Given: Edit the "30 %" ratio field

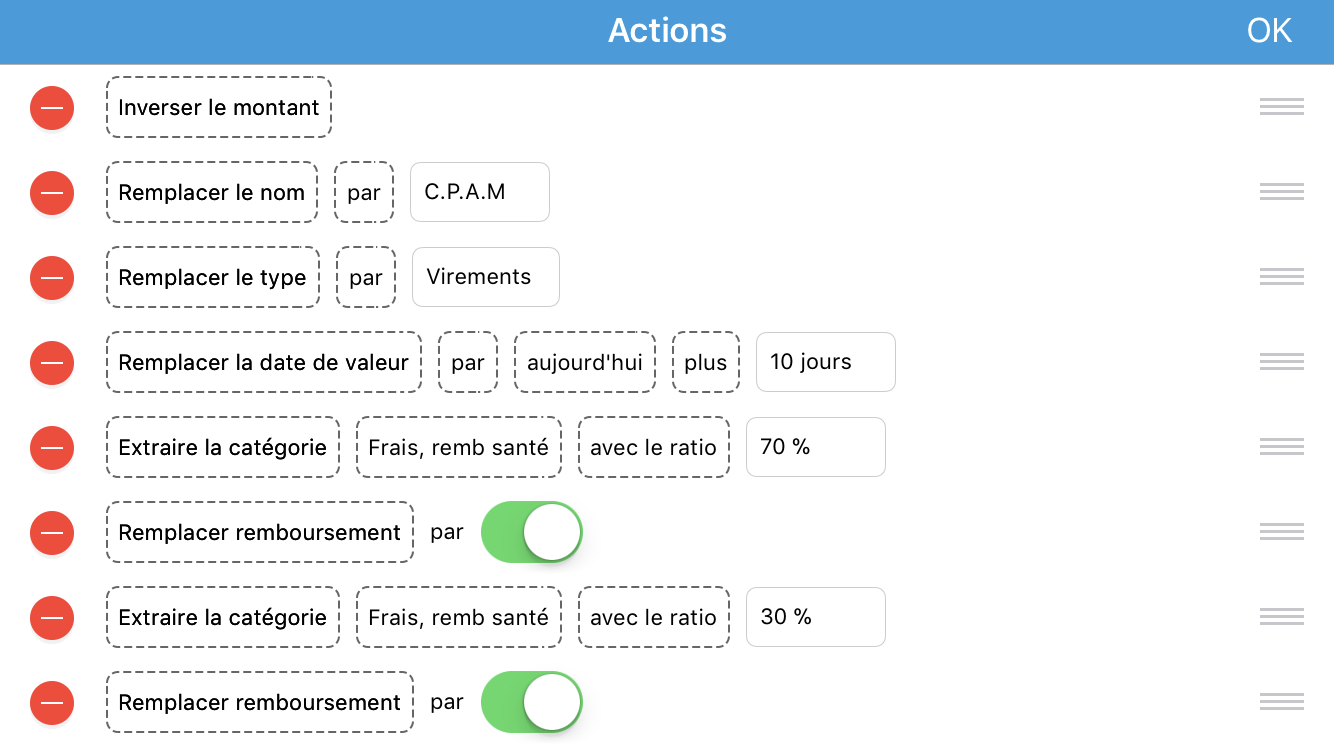Looking at the screenshot, I should (x=816, y=617).
